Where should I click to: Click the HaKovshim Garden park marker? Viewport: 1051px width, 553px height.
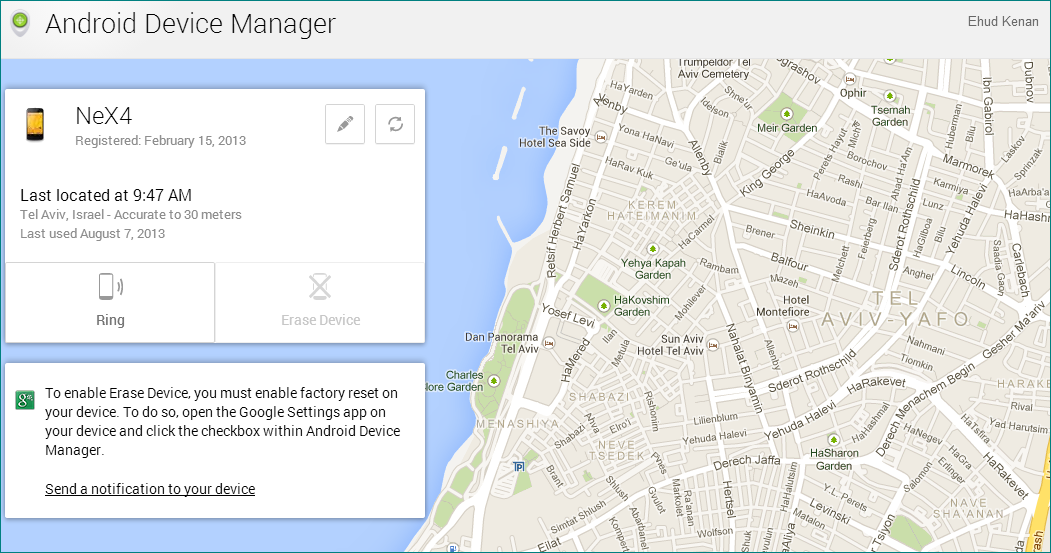tap(603, 306)
